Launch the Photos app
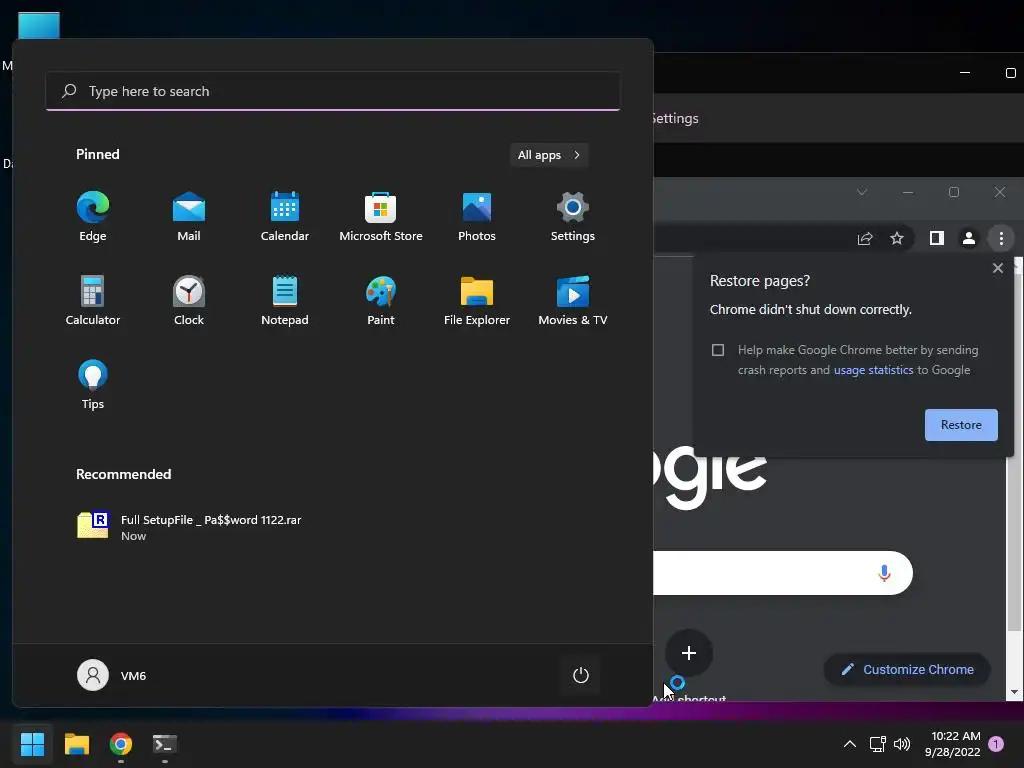The height and width of the screenshot is (768, 1024). coord(477,217)
